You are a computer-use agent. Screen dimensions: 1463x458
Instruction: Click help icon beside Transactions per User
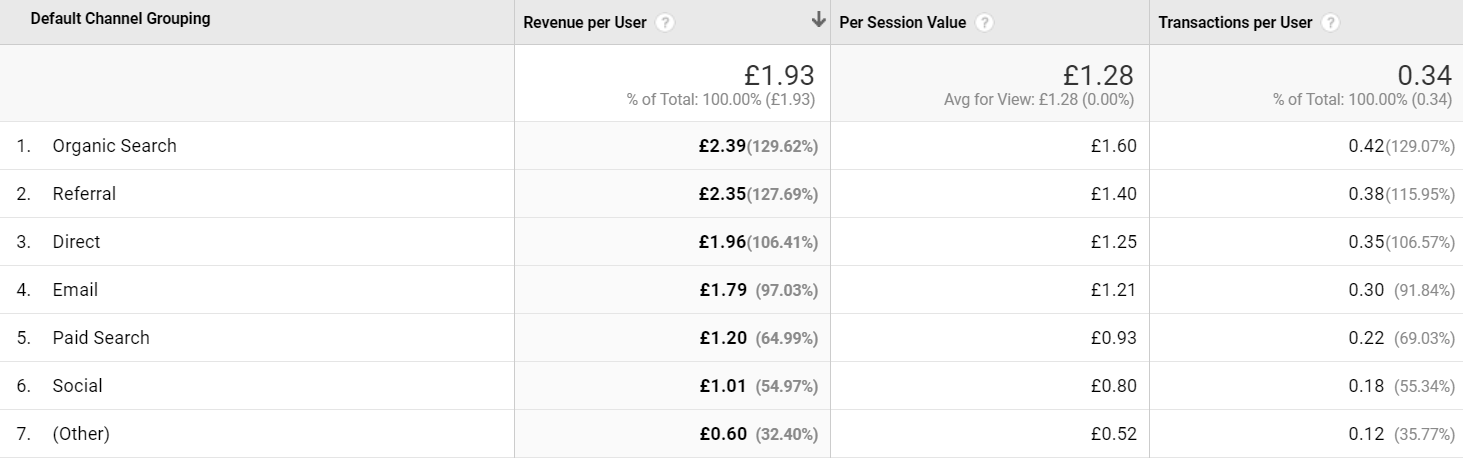coord(1330,23)
